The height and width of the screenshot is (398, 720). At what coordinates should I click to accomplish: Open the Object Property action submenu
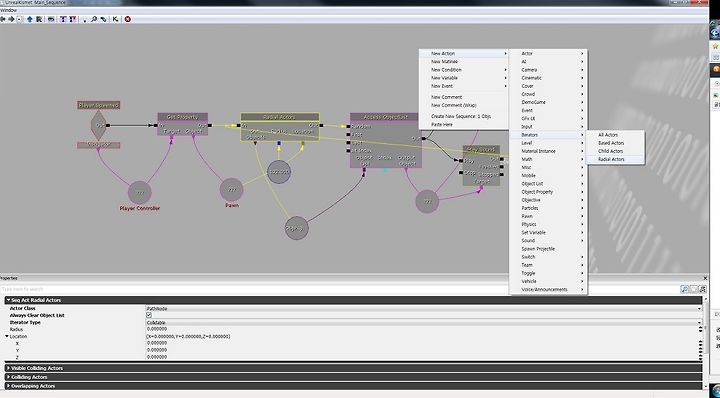point(548,192)
